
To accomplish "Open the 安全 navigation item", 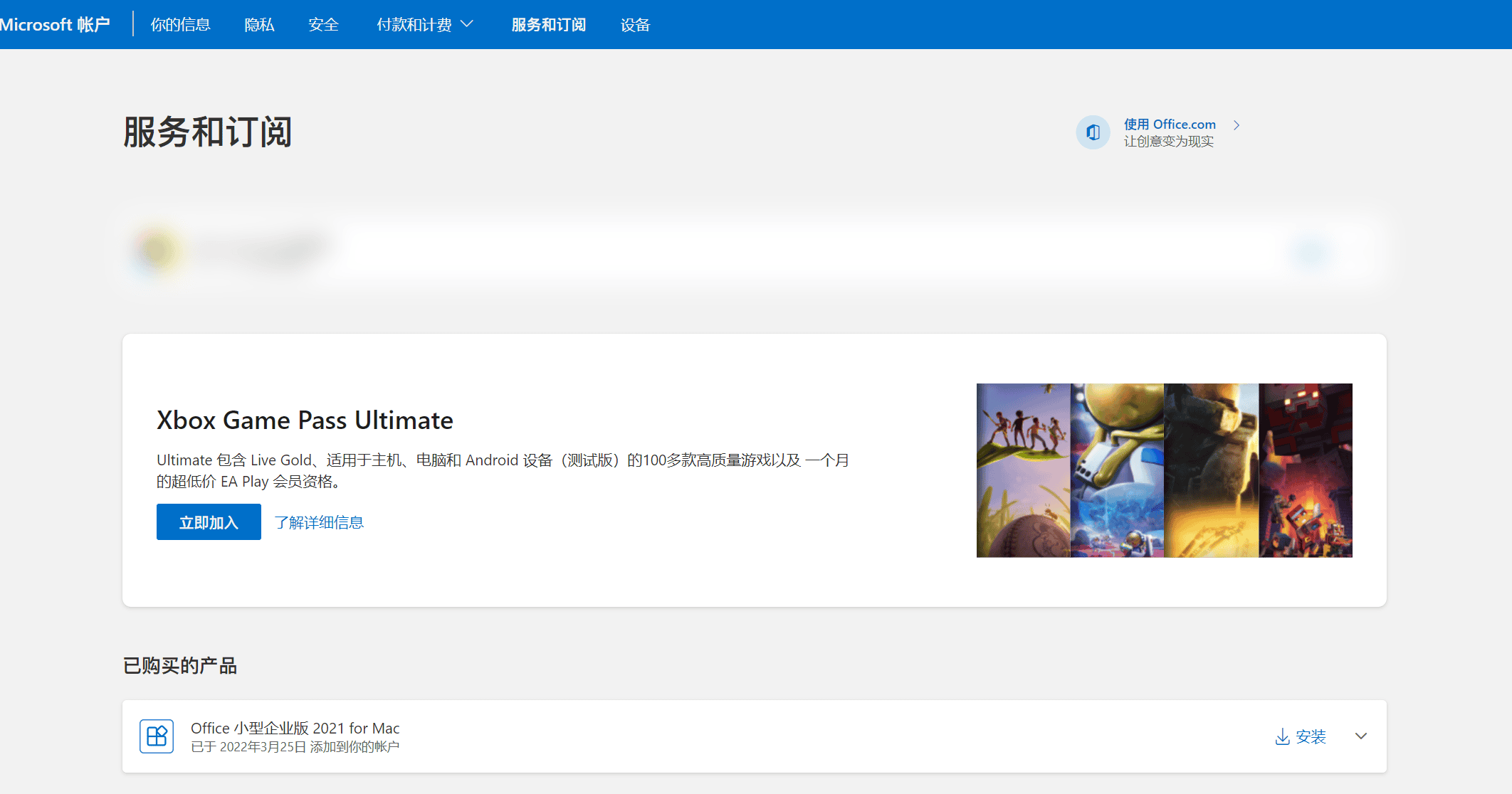I will click(323, 25).
